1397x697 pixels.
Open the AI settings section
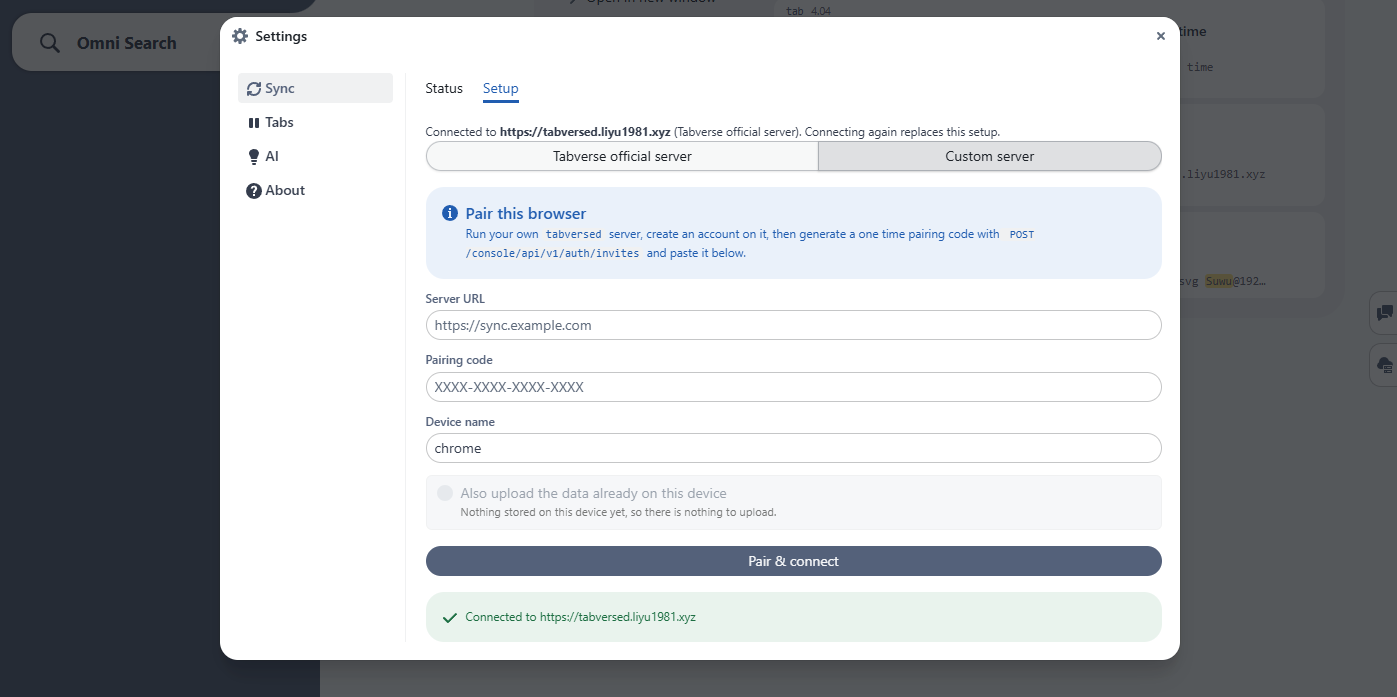pyautogui.click(x=315, y=156)
